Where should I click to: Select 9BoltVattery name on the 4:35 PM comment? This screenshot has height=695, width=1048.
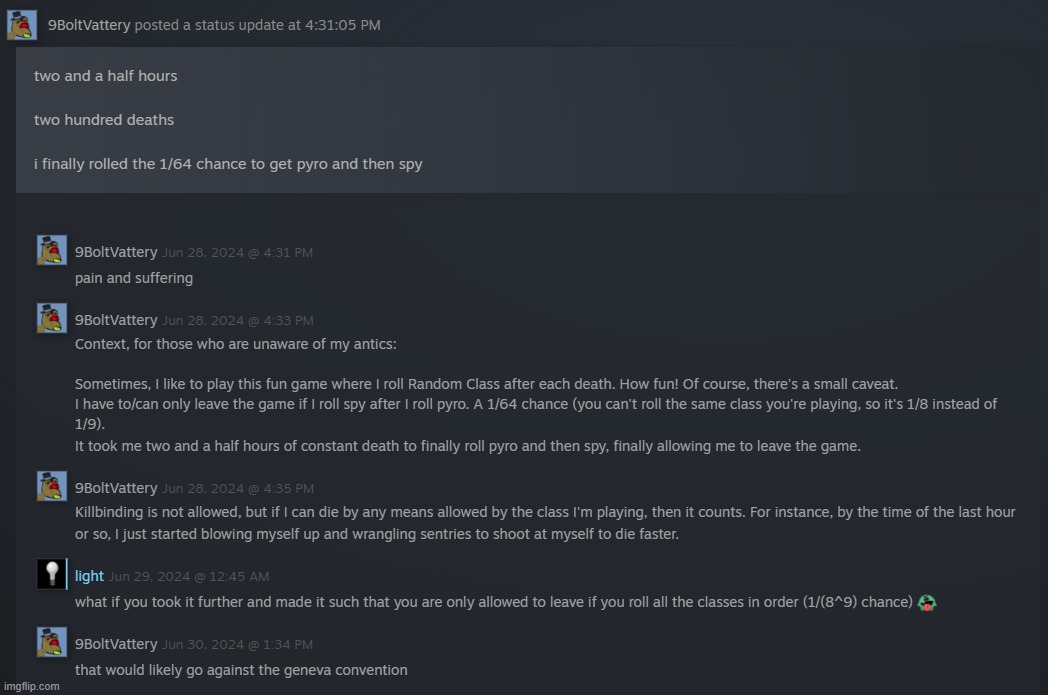click(116, 489)
